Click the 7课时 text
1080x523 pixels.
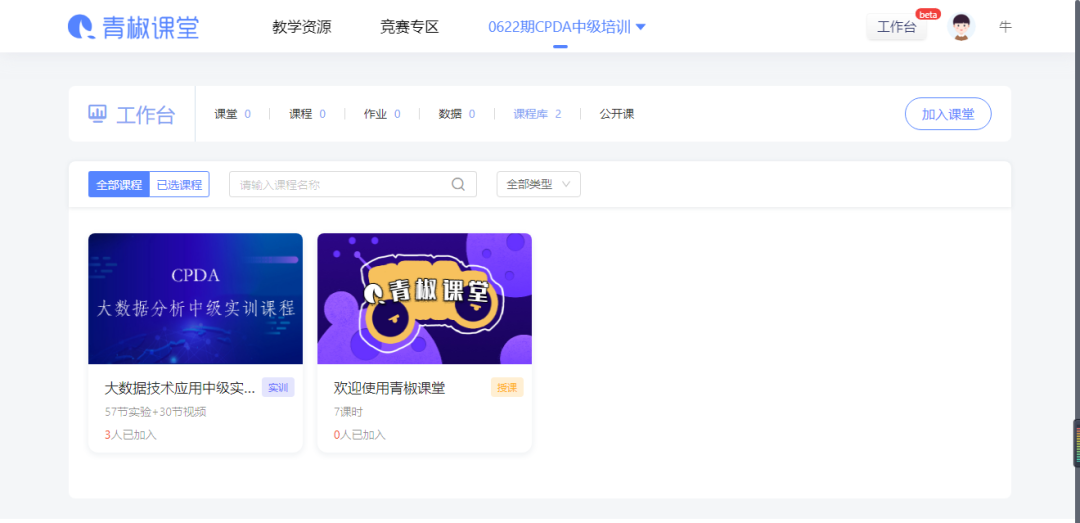tap(349, 412)
